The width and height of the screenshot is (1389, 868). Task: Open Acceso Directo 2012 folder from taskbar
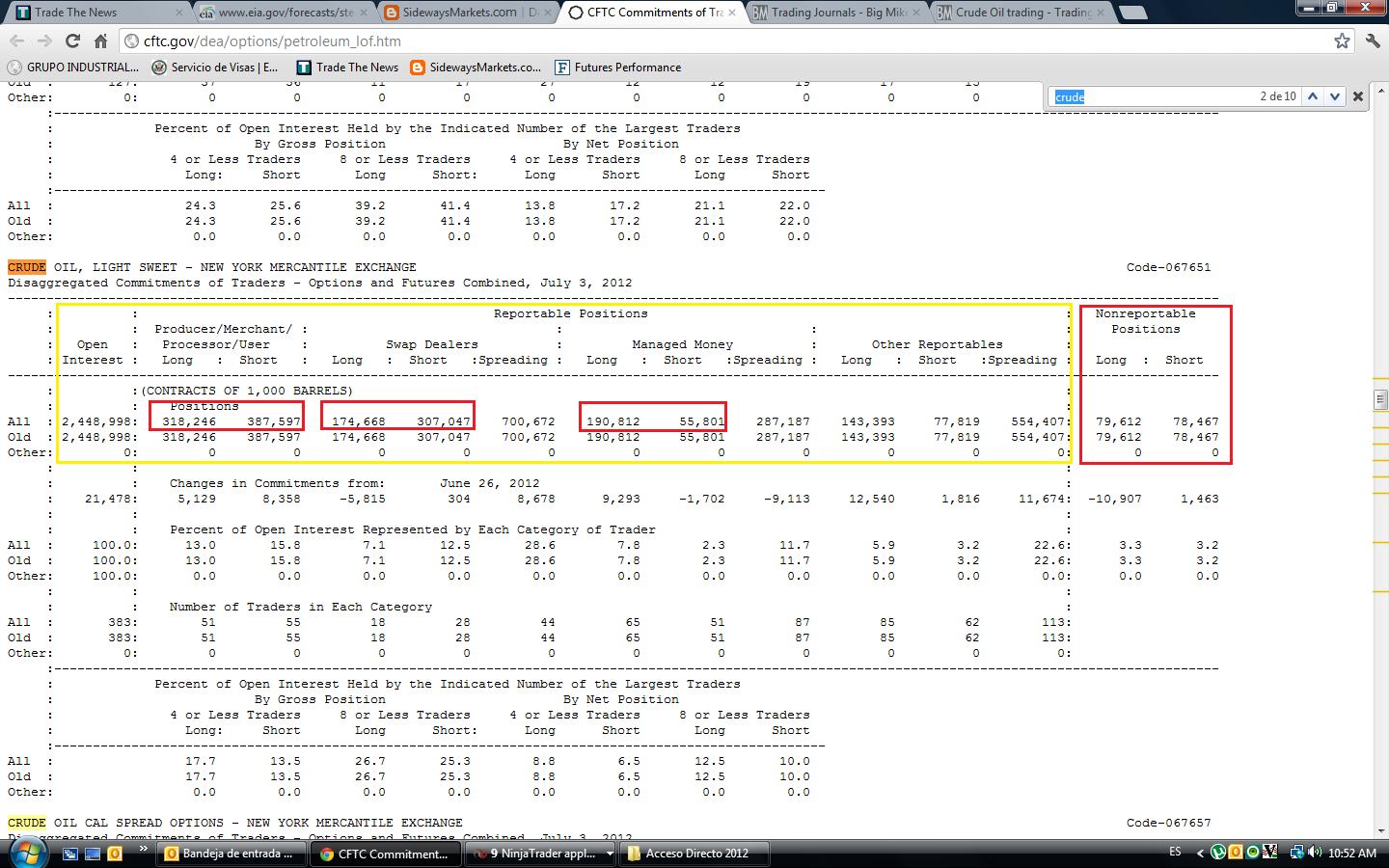pyautogui.click(x=694, y=854)
